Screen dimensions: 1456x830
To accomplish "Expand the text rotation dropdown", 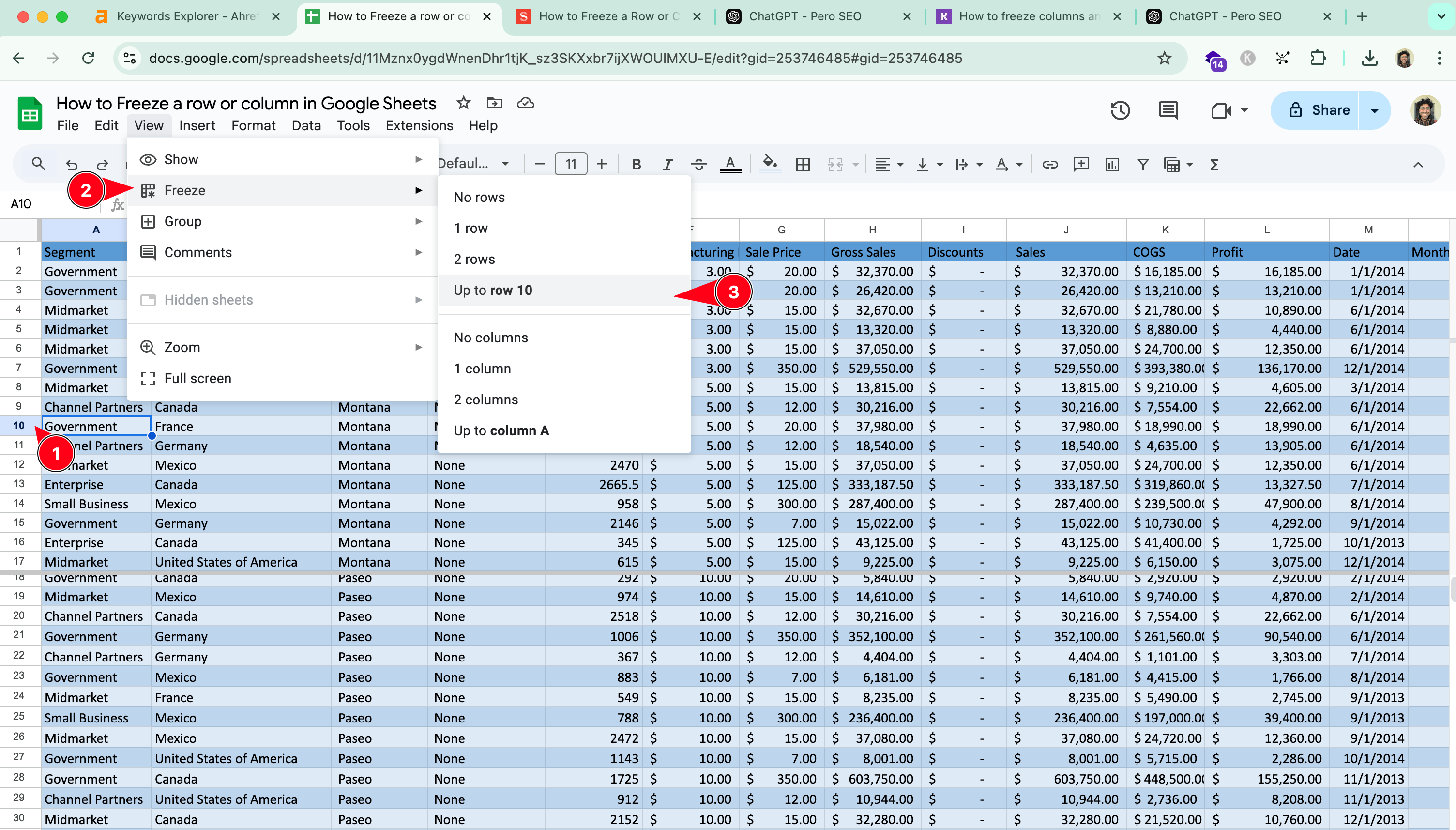I will [1020, 165].
